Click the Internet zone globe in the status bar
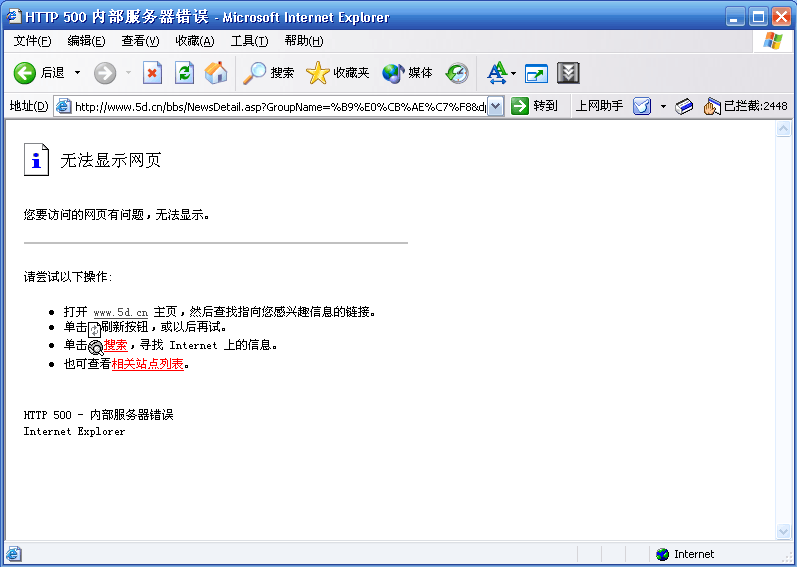 (x=662, y=554)
